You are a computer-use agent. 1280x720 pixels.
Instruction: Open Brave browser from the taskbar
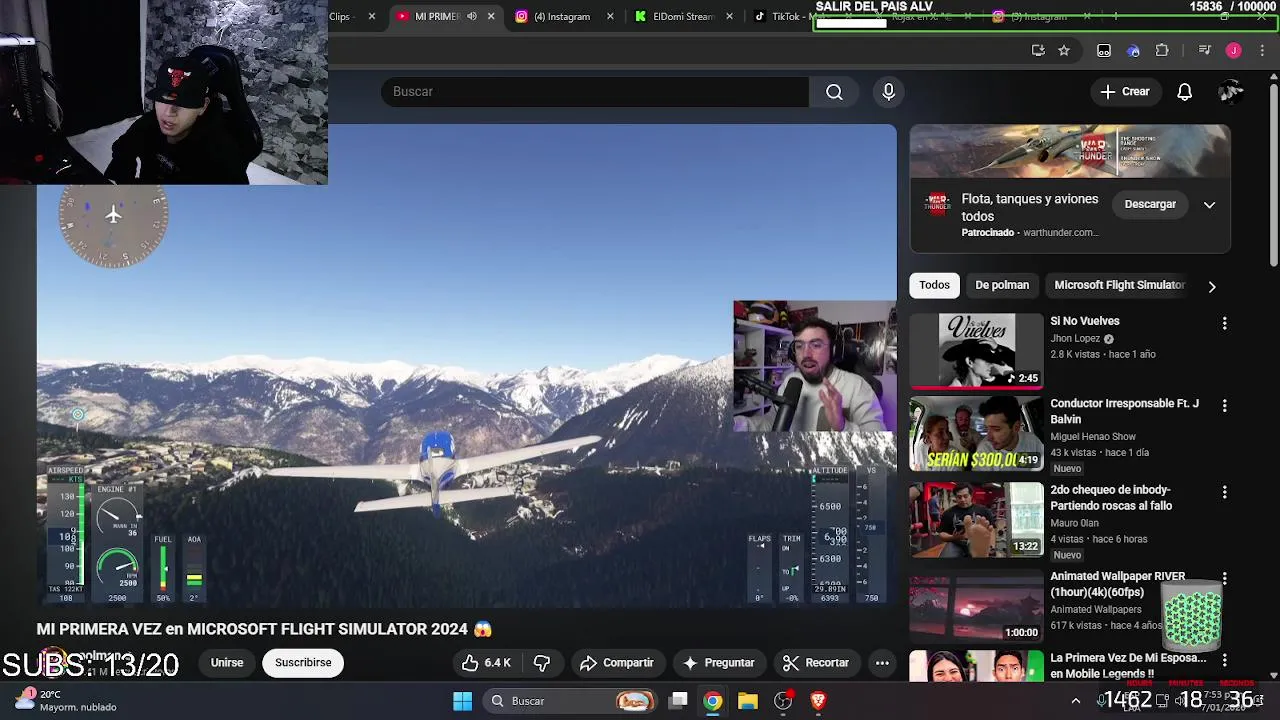[818, 701]
